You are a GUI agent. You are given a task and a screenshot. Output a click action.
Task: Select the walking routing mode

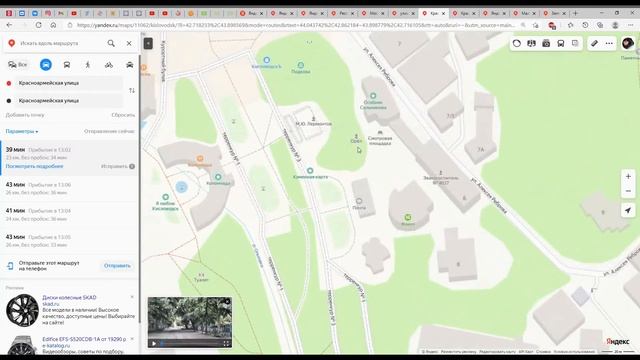coord(88,64)
